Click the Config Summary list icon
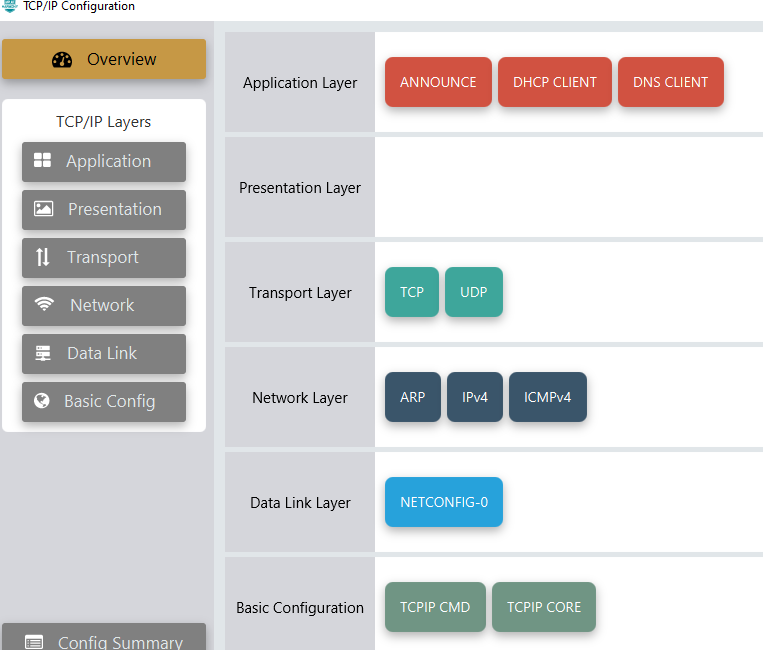 [34, 642]
